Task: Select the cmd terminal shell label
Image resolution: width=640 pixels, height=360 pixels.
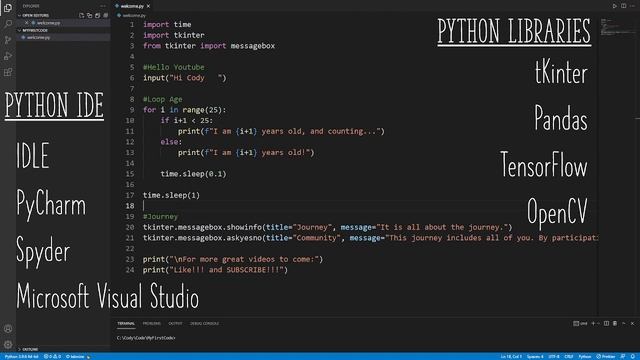Action: point(580,323)
